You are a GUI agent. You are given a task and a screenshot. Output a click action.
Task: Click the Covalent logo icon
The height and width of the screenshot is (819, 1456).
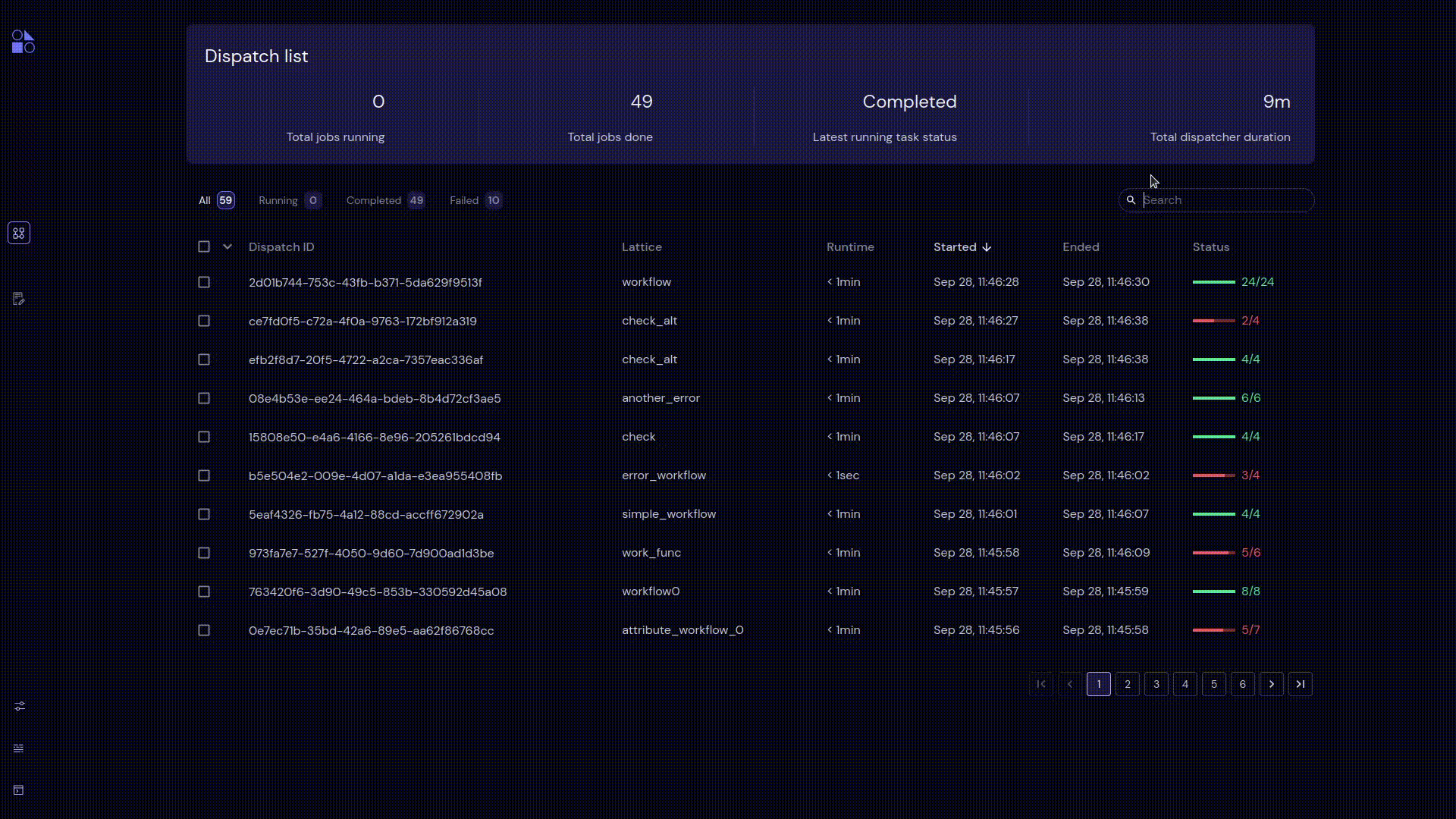[23, 42]
